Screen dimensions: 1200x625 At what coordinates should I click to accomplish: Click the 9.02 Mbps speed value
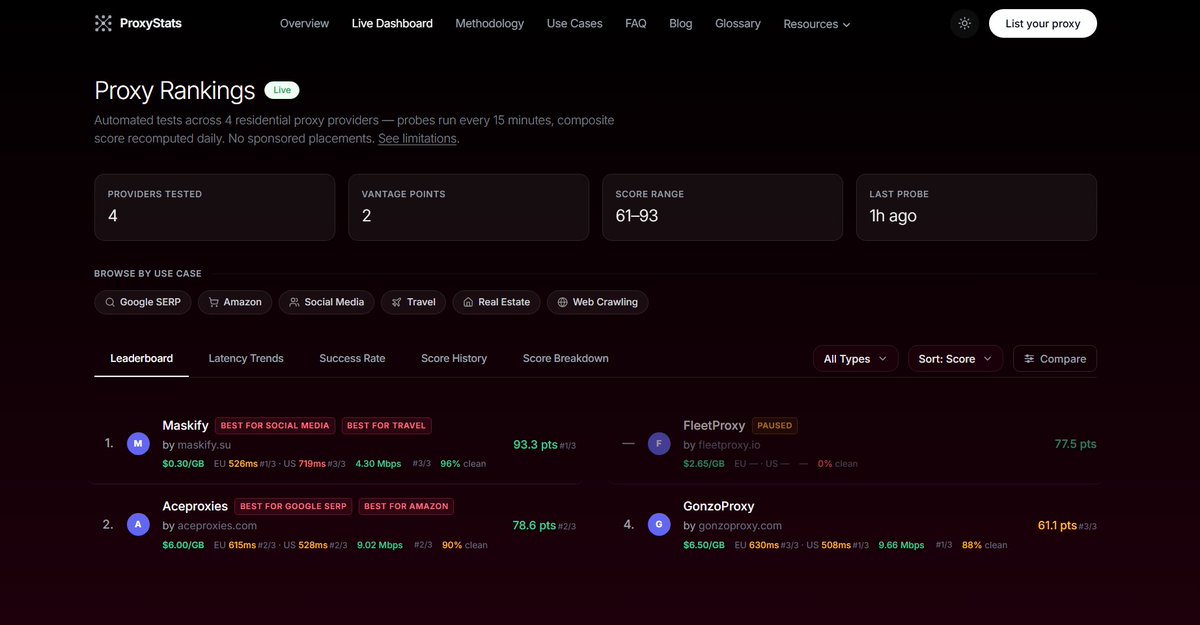(379, 545)
